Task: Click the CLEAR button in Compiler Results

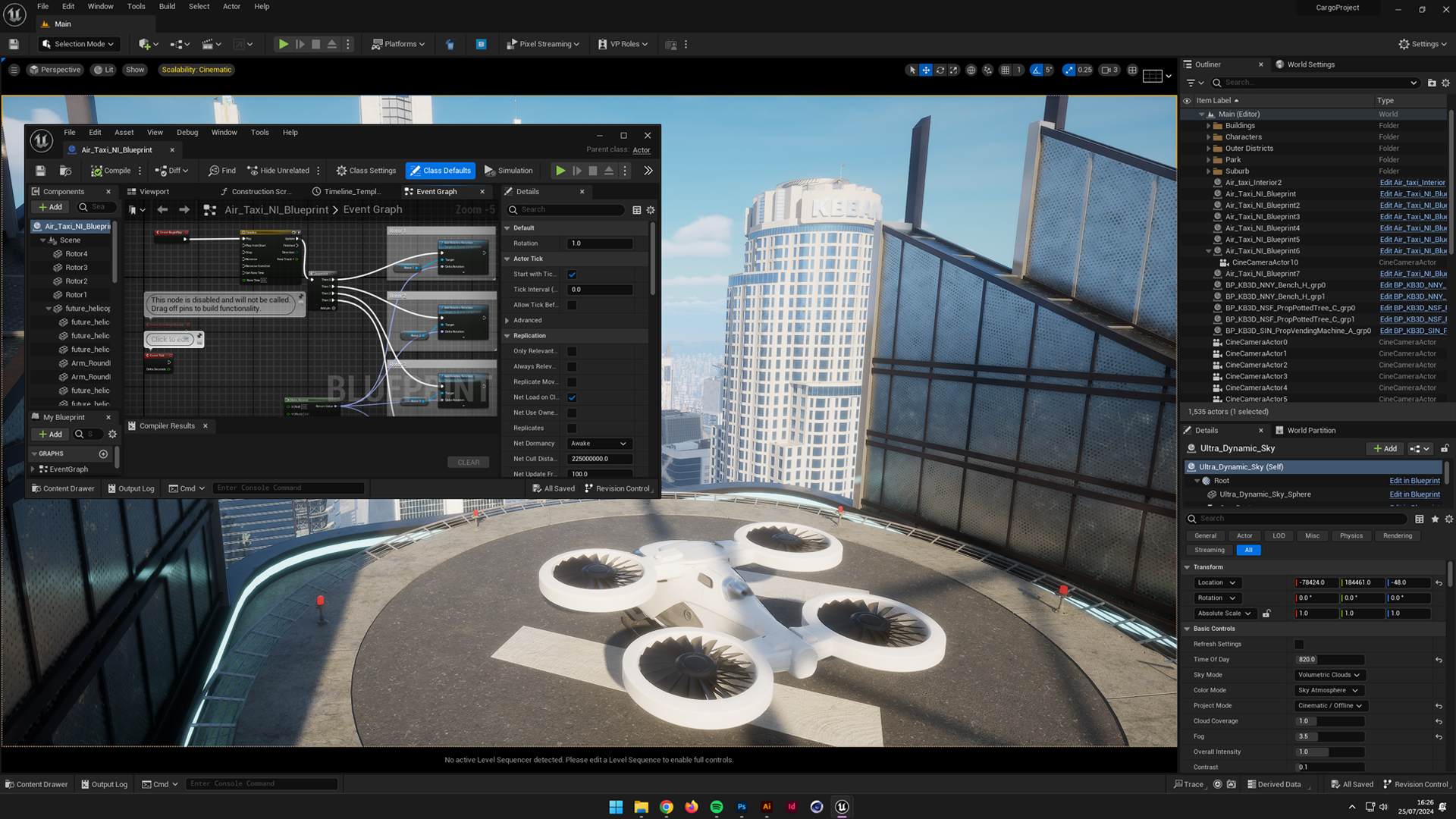Action: (469, 463)
